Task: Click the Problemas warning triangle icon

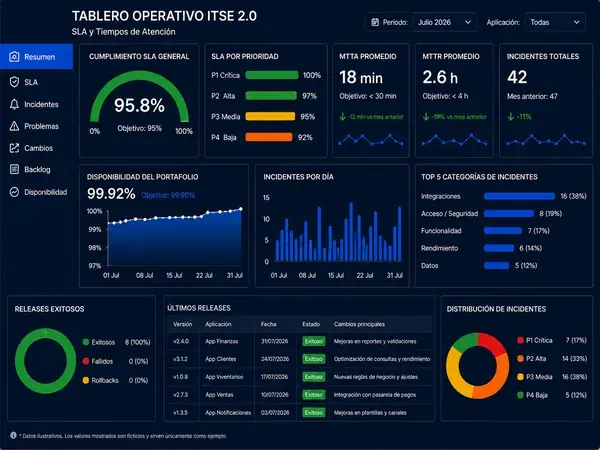Action: click(x=14, y=126)
